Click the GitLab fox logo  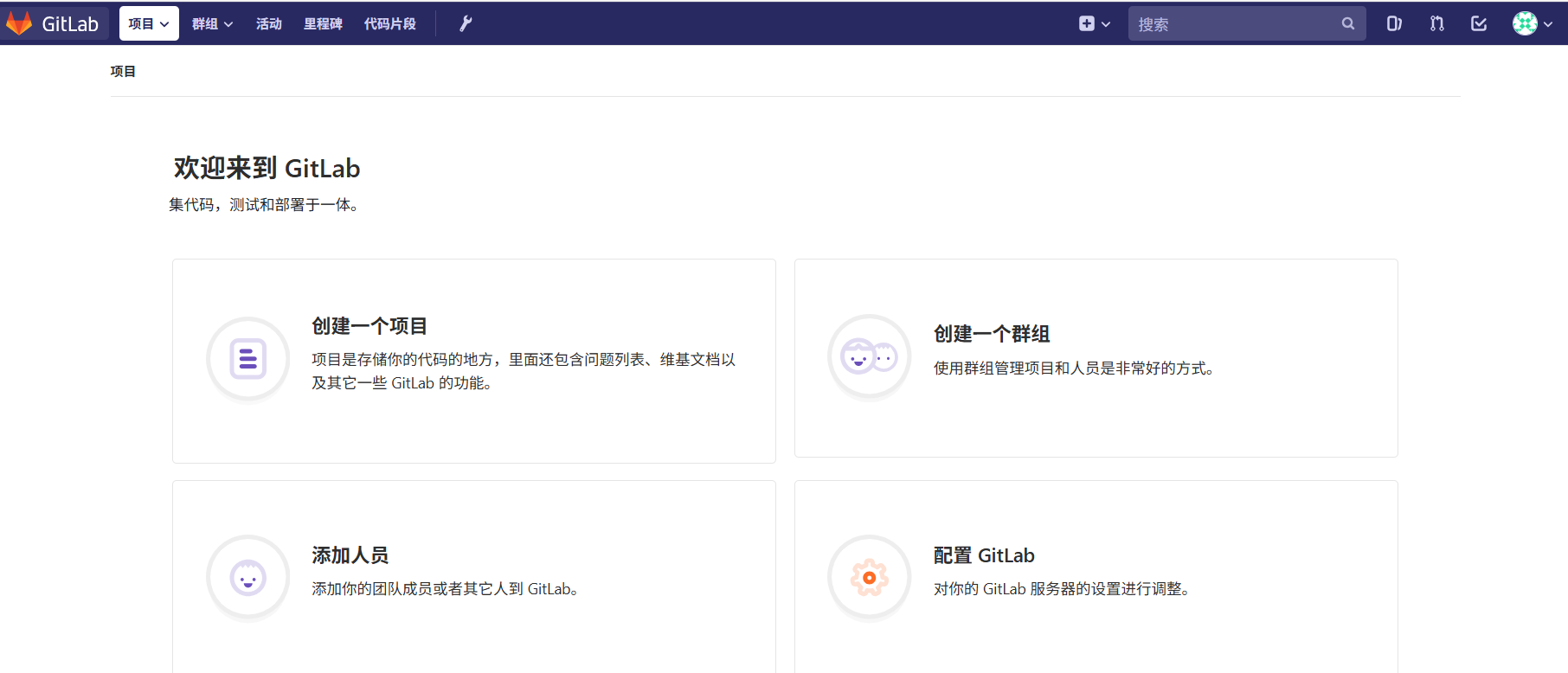point(19,23)
